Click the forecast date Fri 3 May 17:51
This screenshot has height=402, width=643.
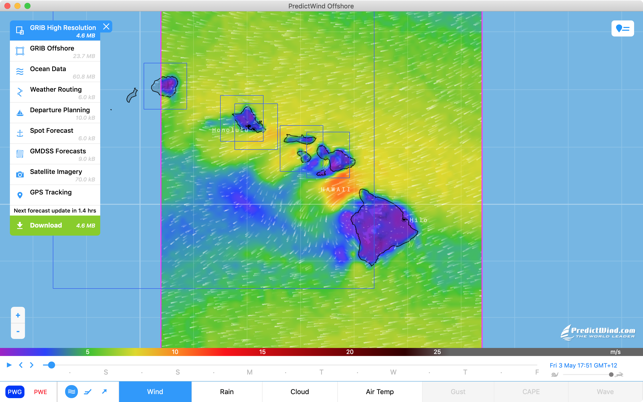coord(583,365)
